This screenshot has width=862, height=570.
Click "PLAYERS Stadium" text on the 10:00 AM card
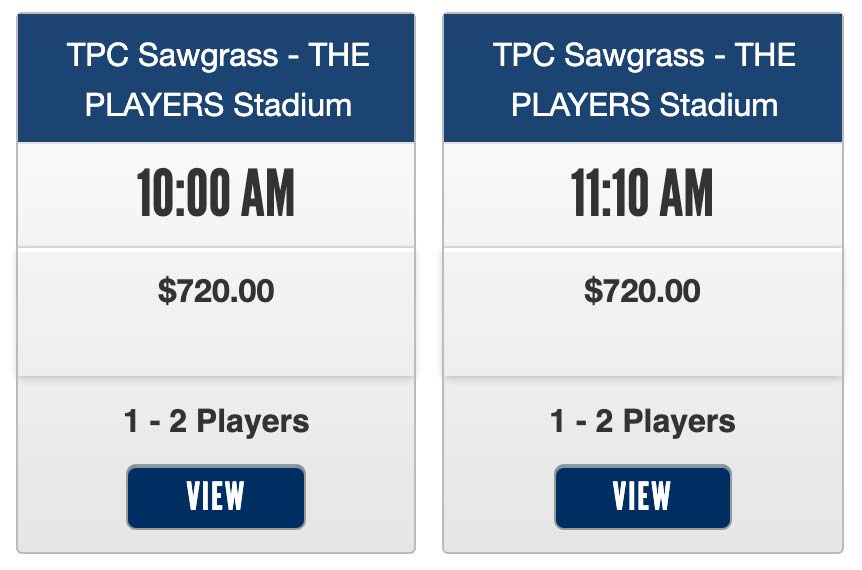[218, 104]
